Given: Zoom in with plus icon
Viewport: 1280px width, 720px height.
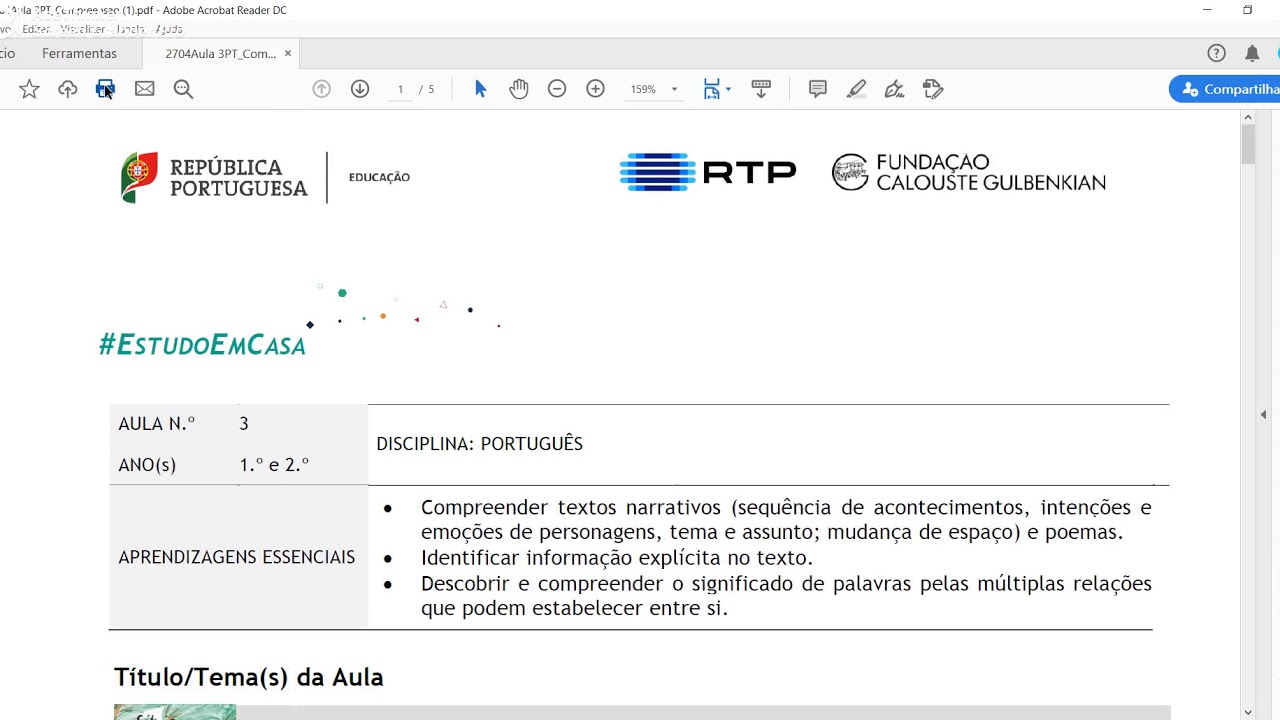Looking at the screenshot, I should click(595, 89).
